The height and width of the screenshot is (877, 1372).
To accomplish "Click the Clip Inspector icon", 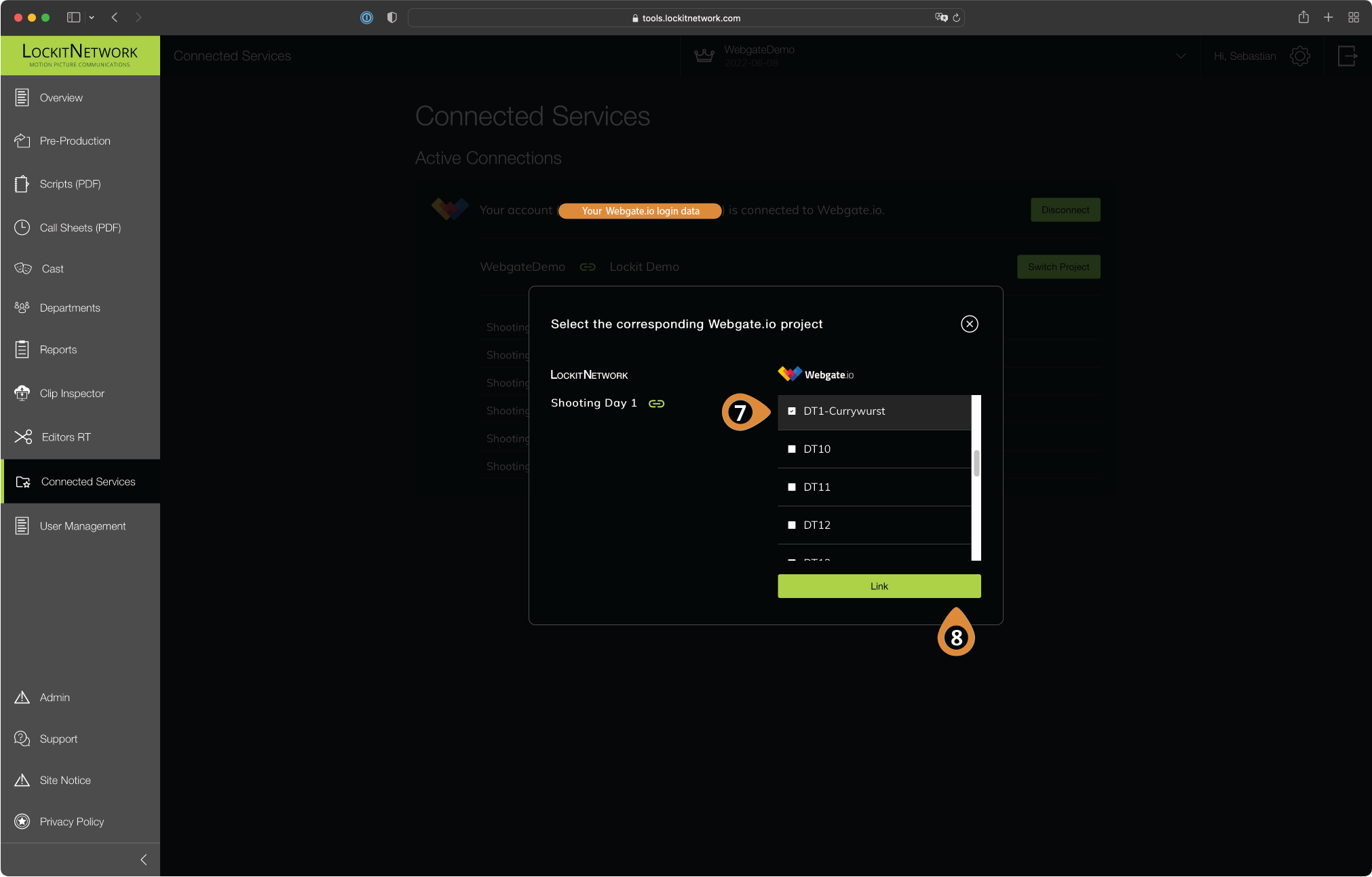I will tap(22, 393).
